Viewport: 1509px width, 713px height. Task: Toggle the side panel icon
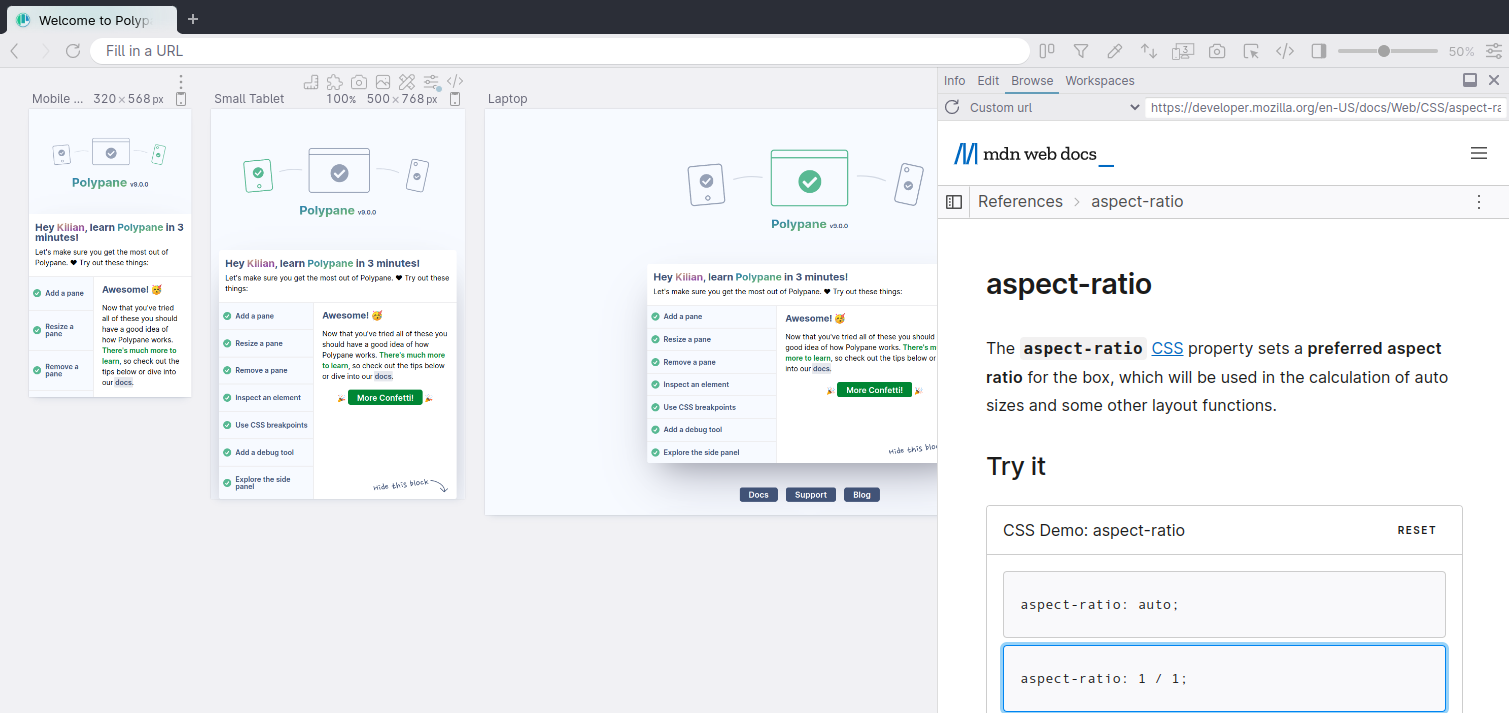pyautogui.click(x=1319, y=51)
